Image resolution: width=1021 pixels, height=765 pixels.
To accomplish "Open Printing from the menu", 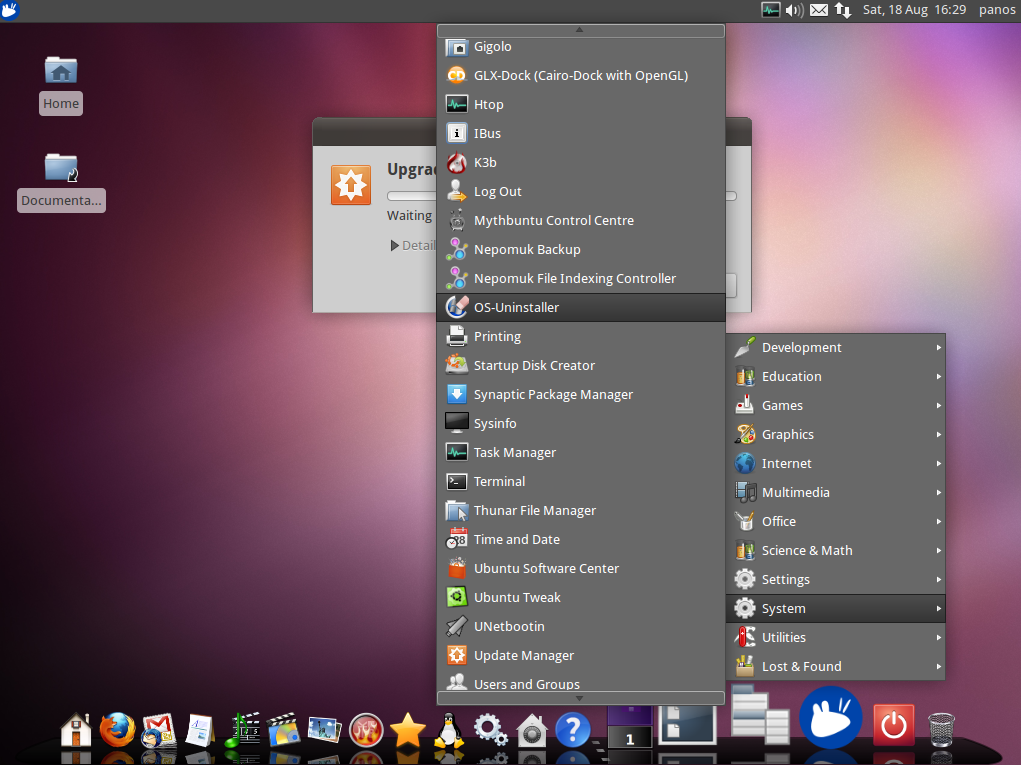I will click(x=581, y=336).
